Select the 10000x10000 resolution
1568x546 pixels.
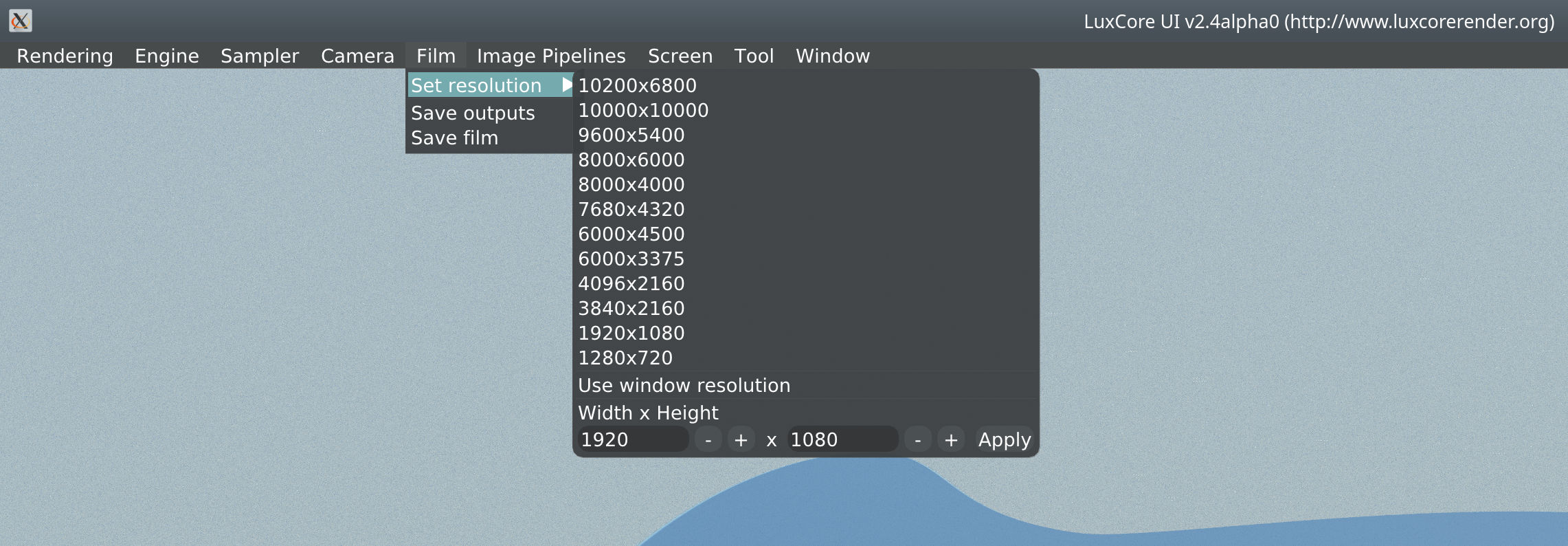coord(806,110)
